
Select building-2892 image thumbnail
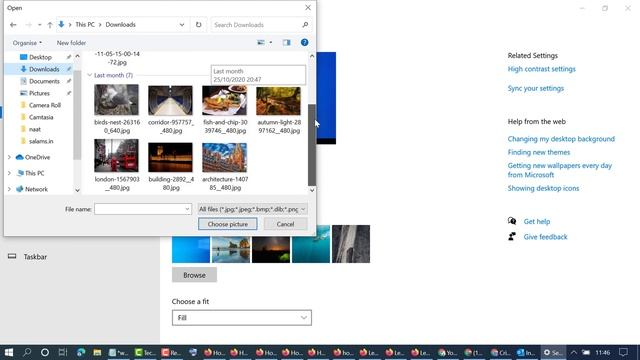tap(170, 157)
